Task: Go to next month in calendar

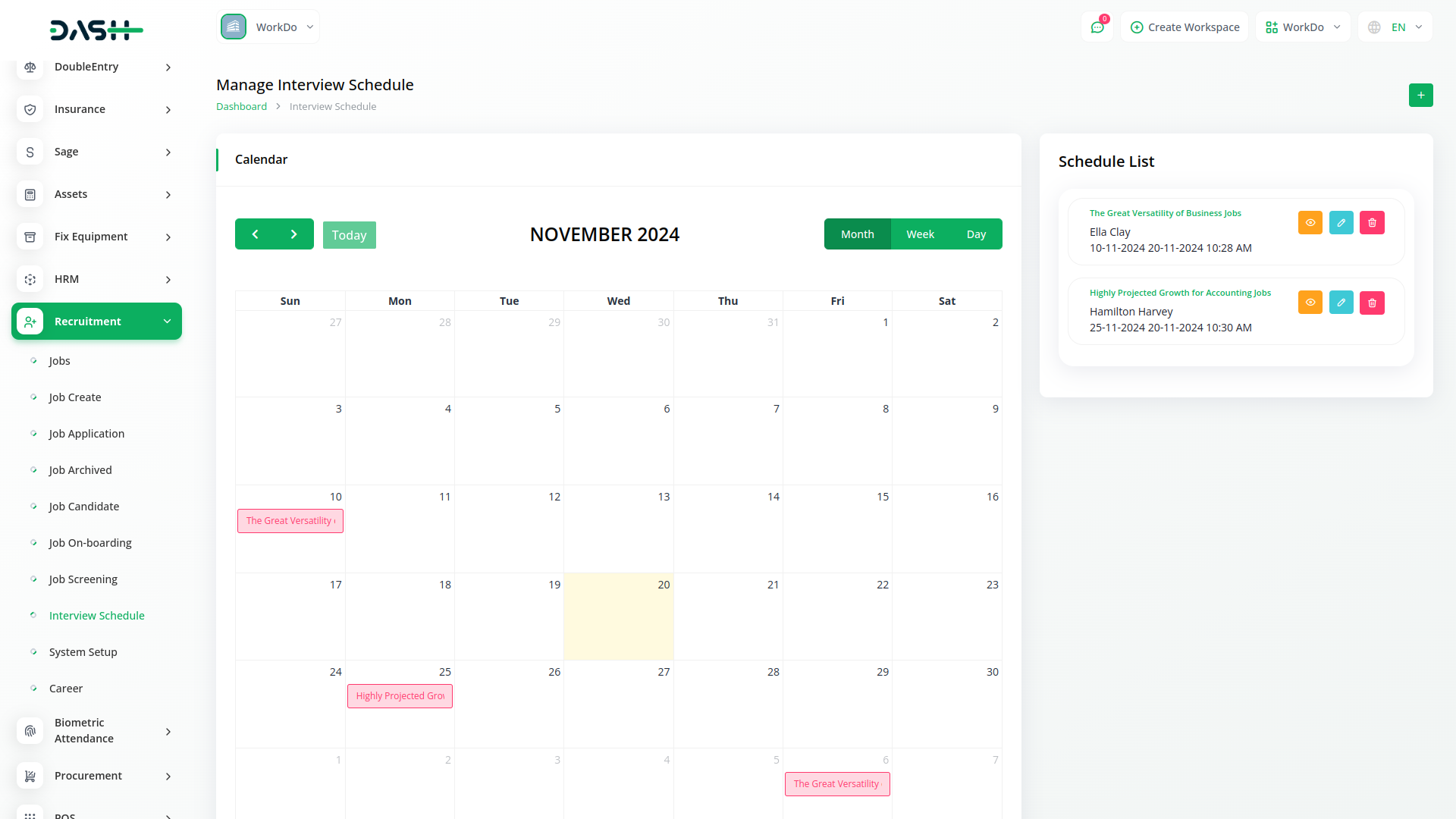Action: pyautogui.click(x=294, y=234)
